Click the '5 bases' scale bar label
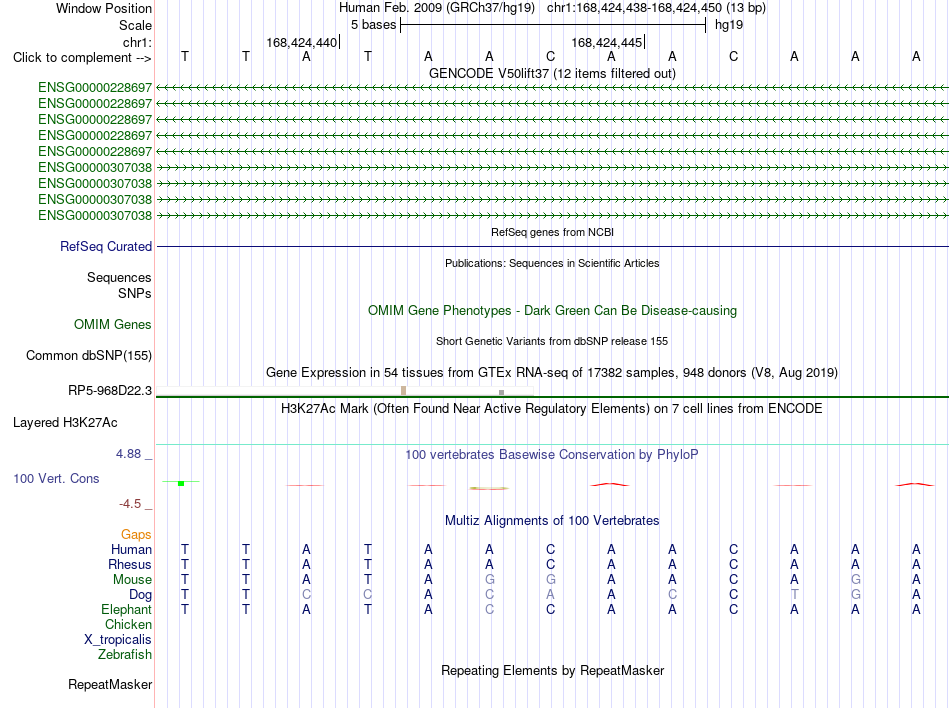Image resolution: width=950 pixels, height=708 pixels. click(x=373, y=25)
